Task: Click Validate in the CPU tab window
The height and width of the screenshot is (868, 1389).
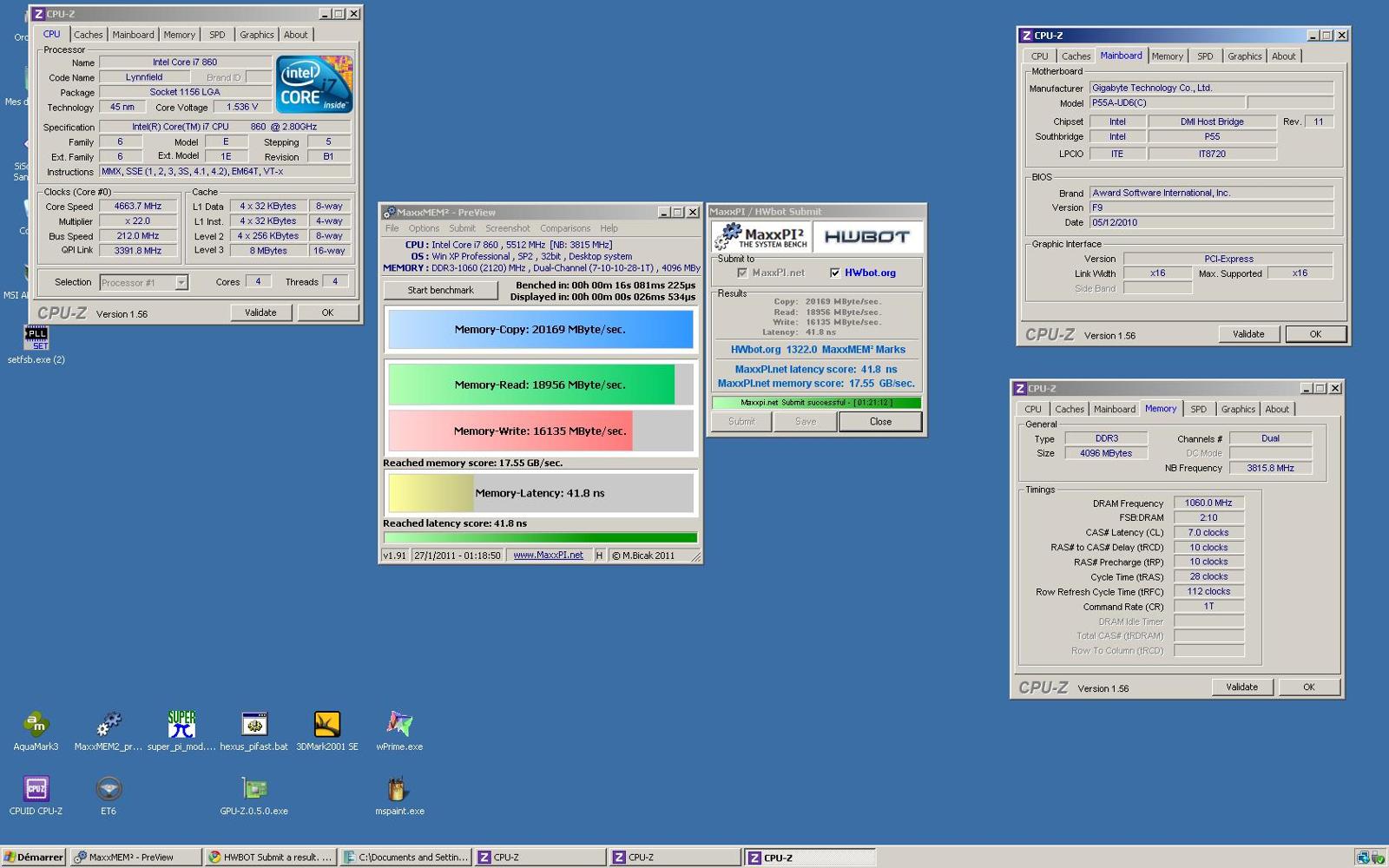Action: coord(260,312)
